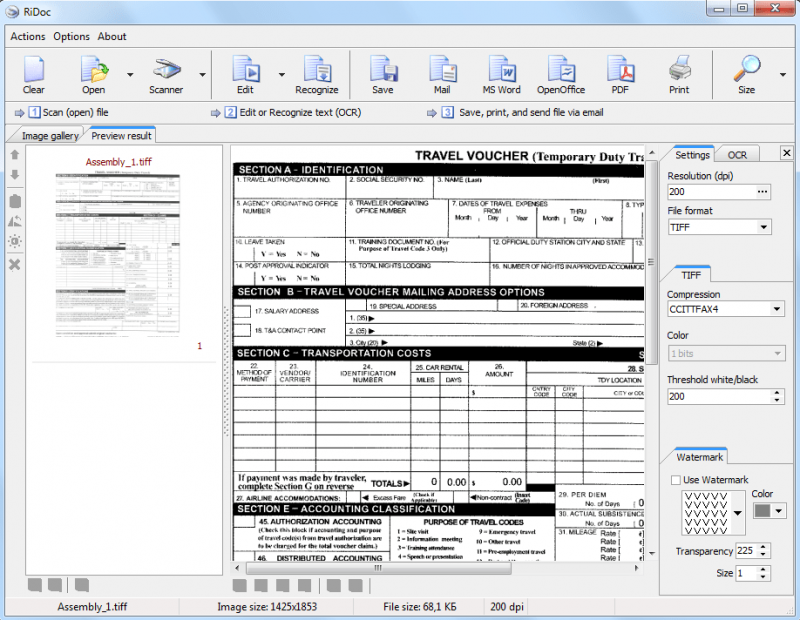The height and width of the screenshot is (620, 800).
Task: Expand the Scanner button dropdown arrow
Action: [203, 75]
